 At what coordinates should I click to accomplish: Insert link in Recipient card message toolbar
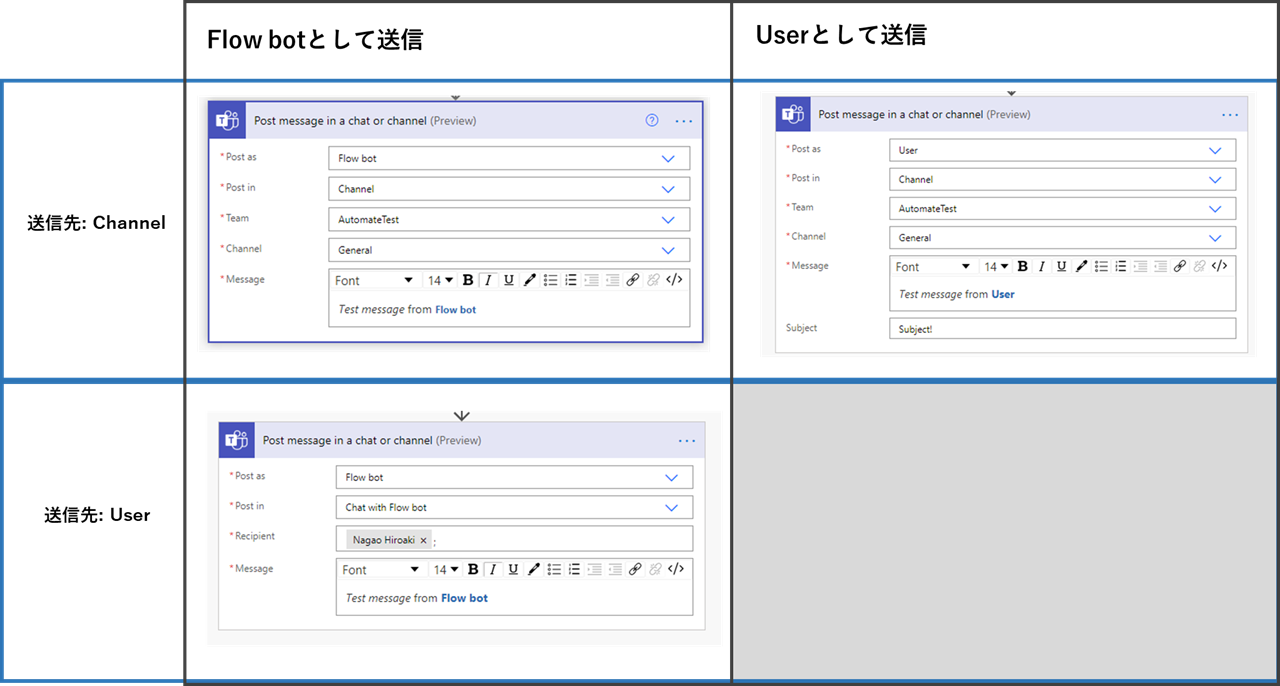[635, 569]
